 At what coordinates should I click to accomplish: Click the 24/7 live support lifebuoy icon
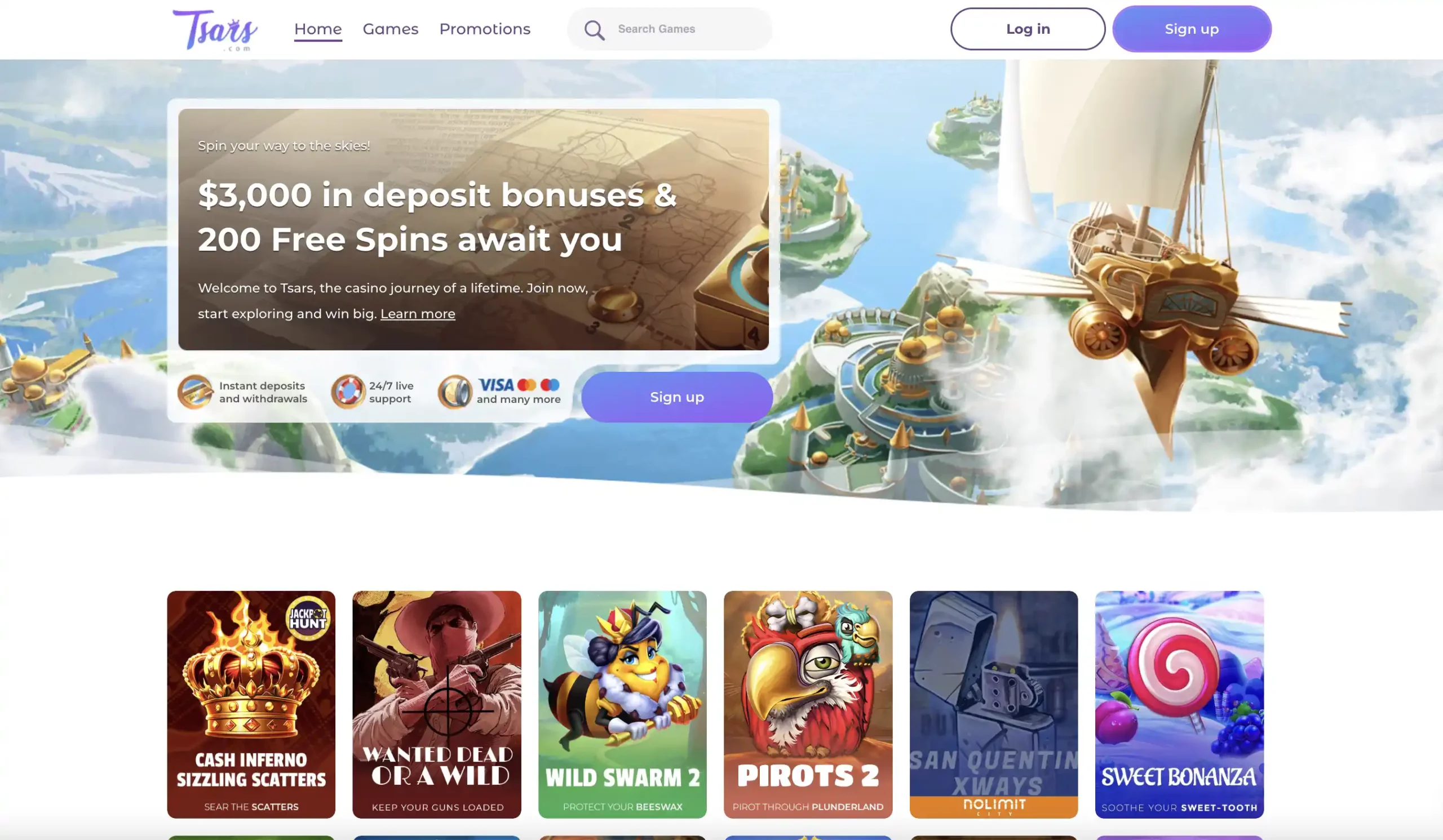[x=348, y=392]
